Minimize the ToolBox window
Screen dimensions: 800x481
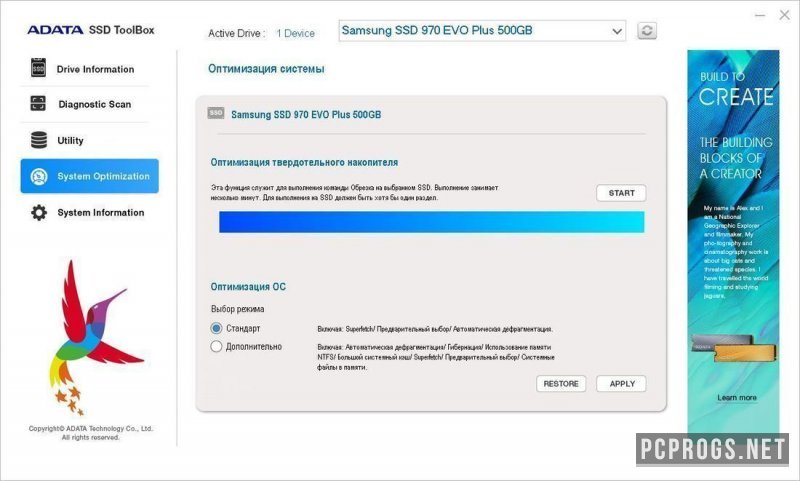click(760, 15)
